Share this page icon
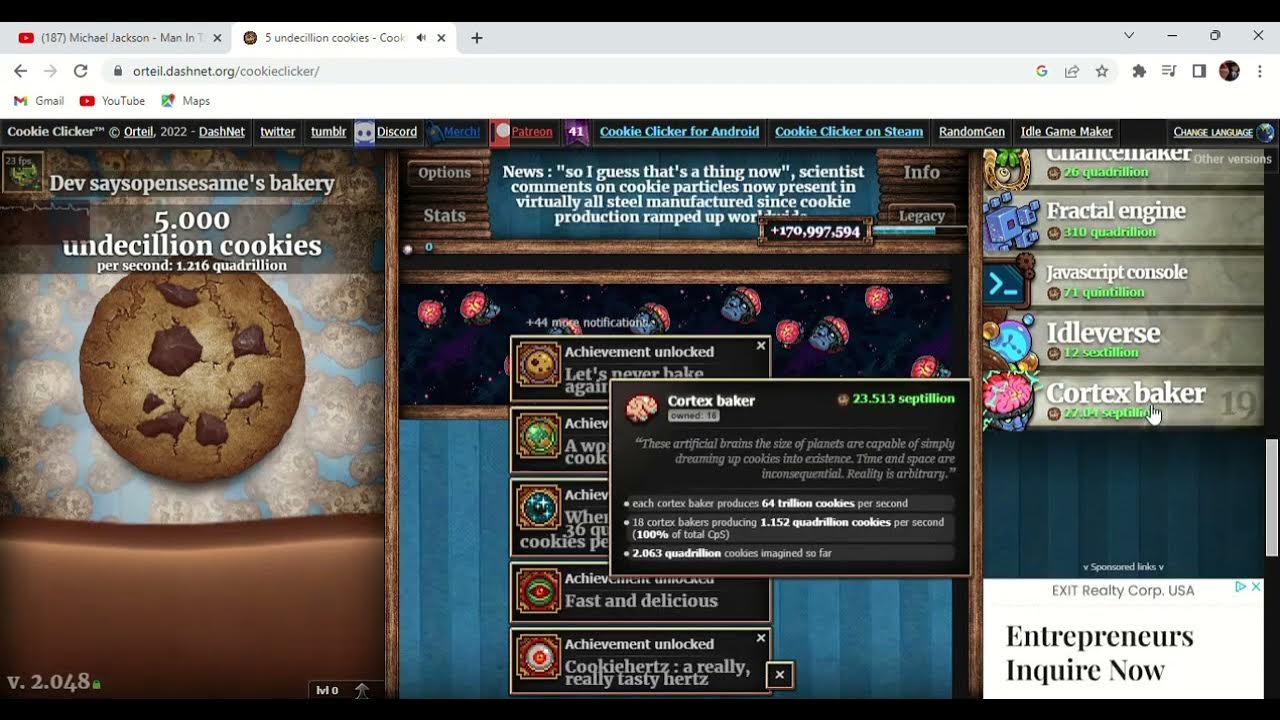Image resolution: width=1280 pixels, height=720 pixels. click(1072, 71)
